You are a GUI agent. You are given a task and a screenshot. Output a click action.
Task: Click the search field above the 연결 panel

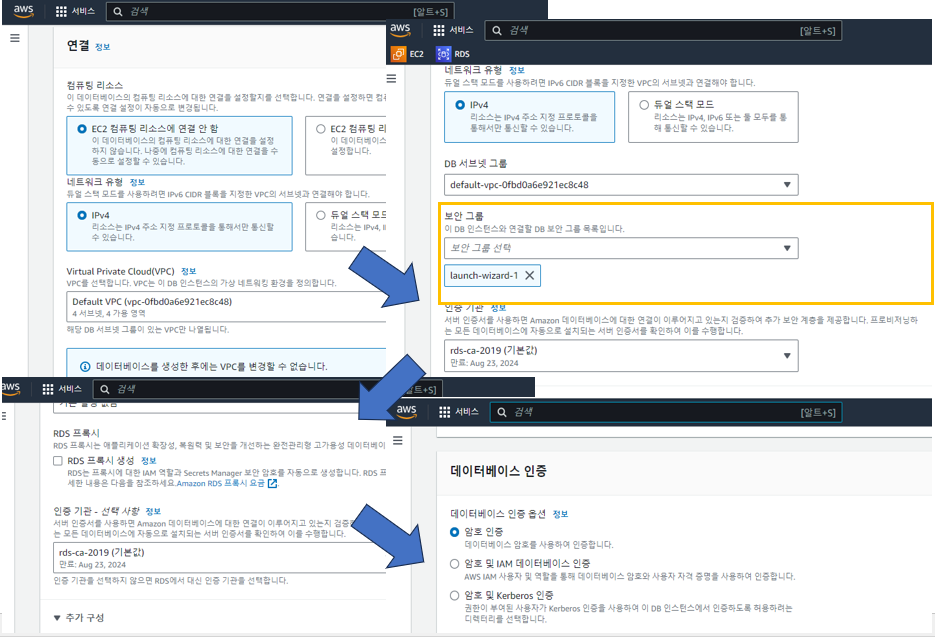[280, 11]
